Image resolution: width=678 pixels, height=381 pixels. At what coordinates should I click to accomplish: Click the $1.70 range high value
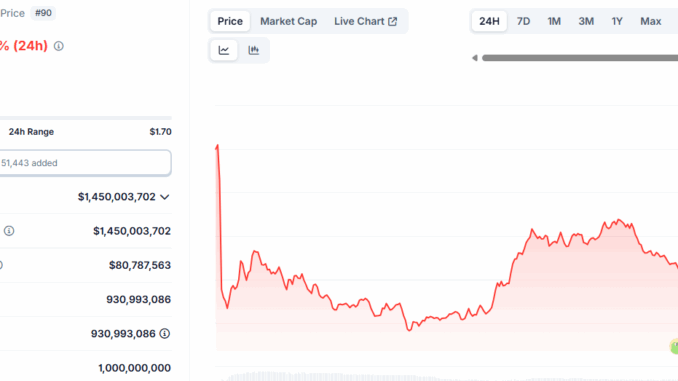(160, 132)
